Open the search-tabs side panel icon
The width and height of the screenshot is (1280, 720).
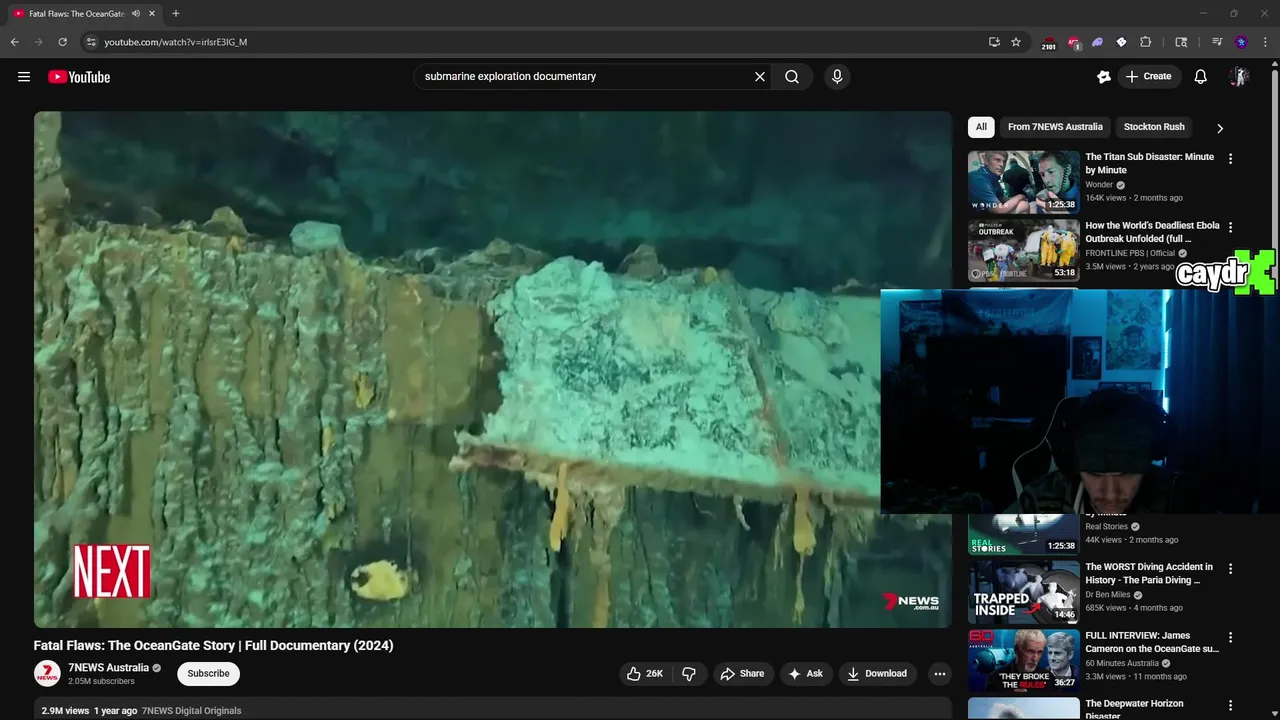point(1181,42)
